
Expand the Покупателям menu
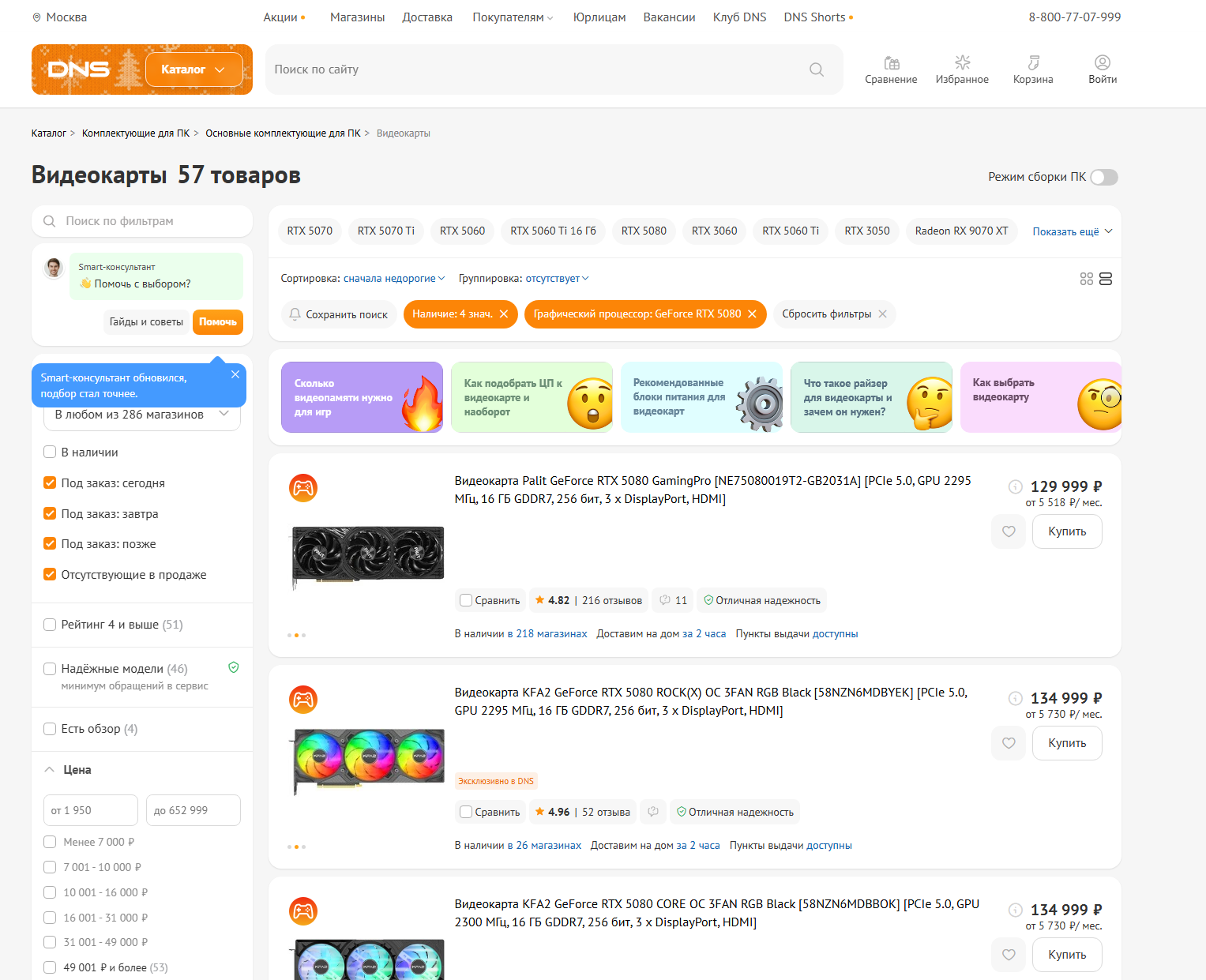click(x=513, y=17)
